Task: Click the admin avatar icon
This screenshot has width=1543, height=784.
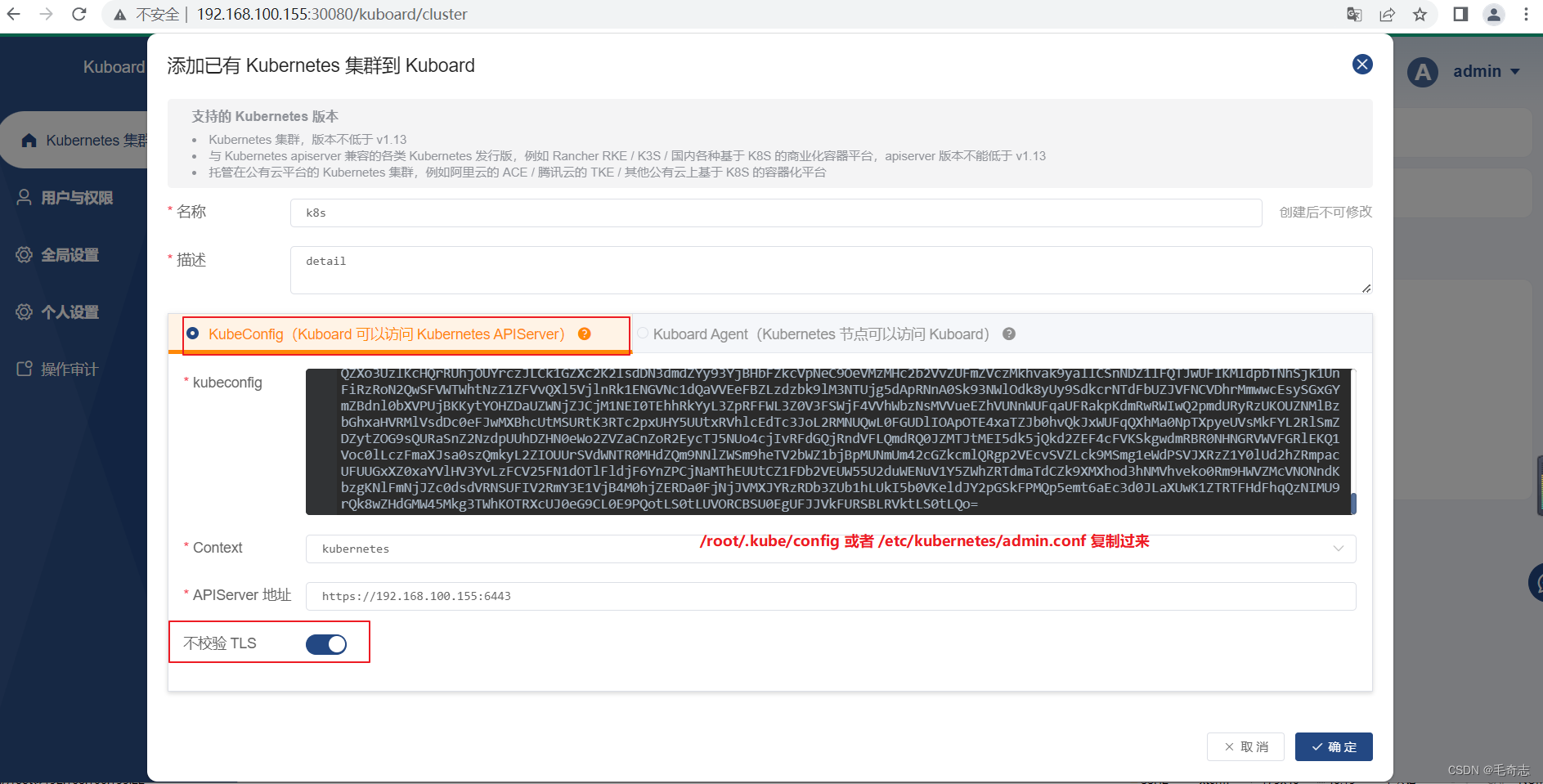Action: pyautogui.click(x=1423, y=72)
